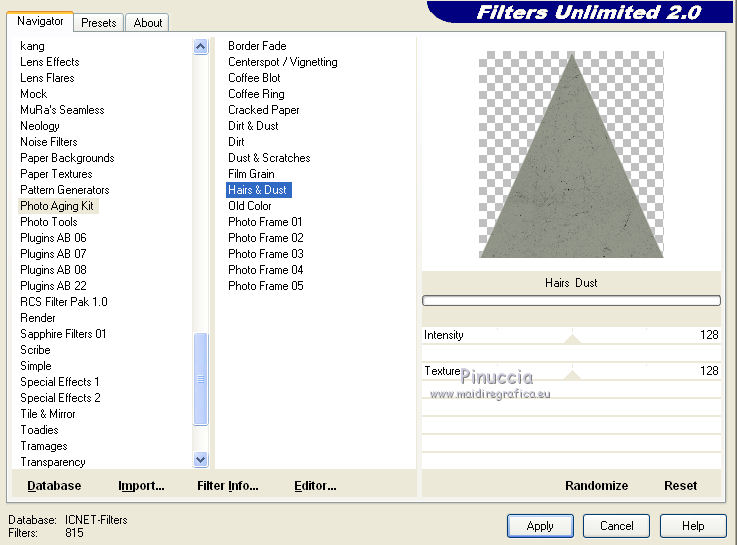Select the Scribe category

point(35,350)
